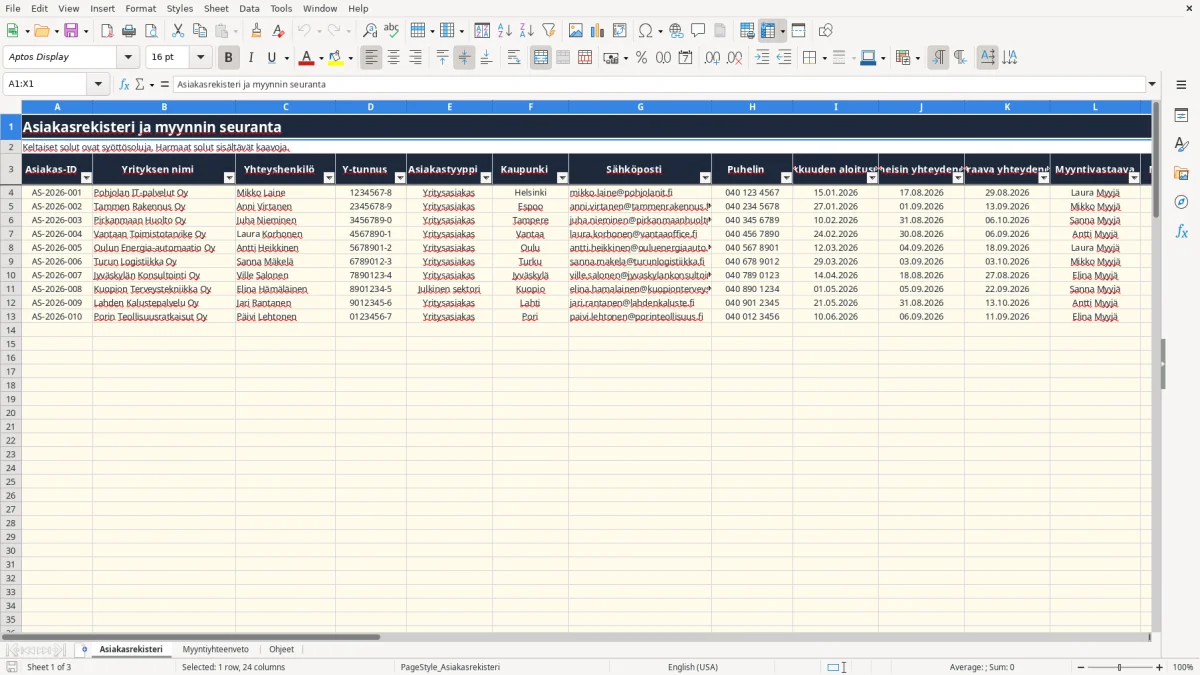Click the zoom out minus button

click(1081, 667)
